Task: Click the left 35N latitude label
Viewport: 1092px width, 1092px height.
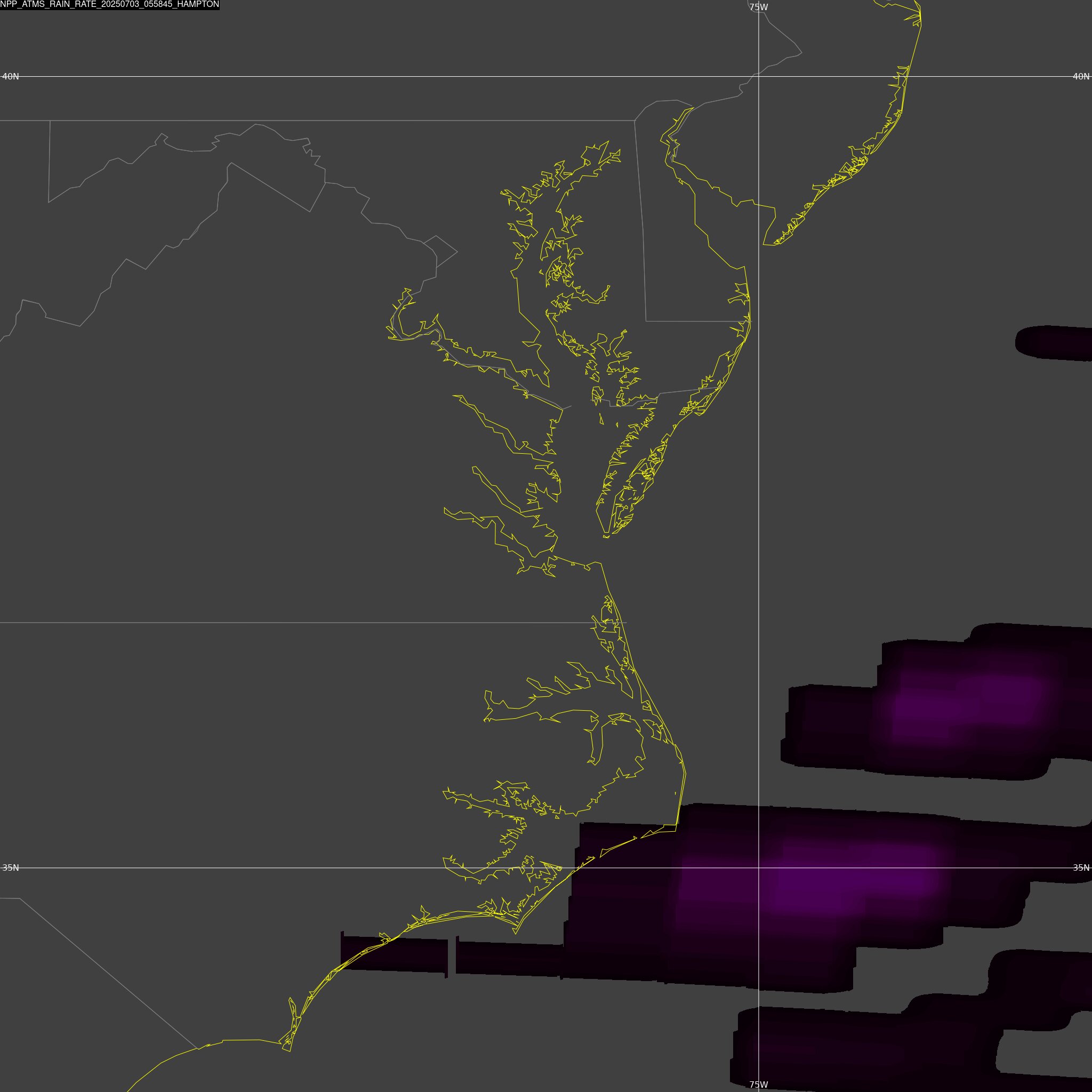Action: click(x=11, y=868)
